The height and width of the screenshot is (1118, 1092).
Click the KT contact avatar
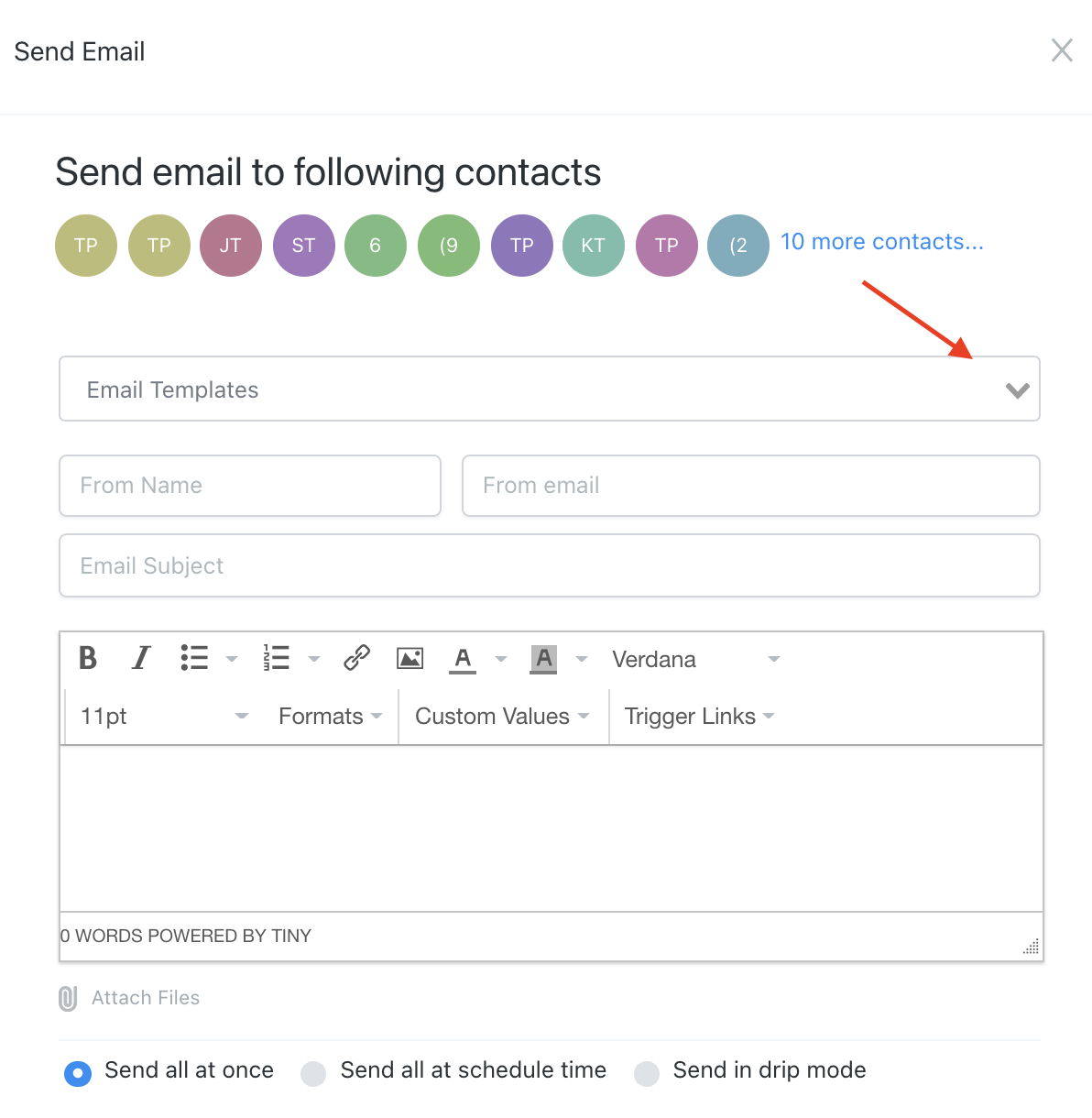coord(594,246)
